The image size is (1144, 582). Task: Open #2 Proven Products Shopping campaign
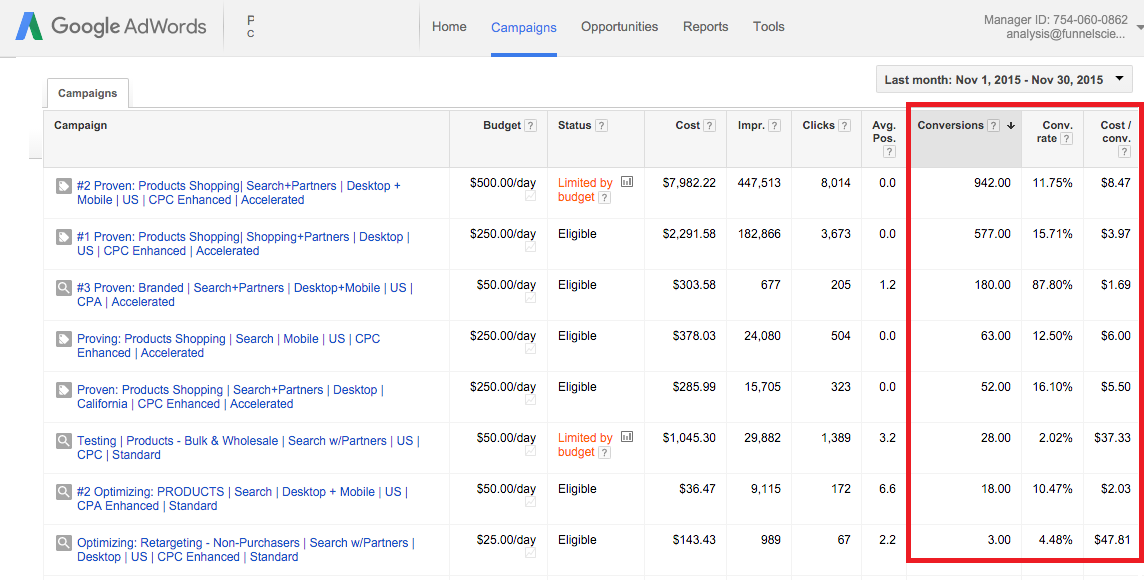(x=239, y=193)
